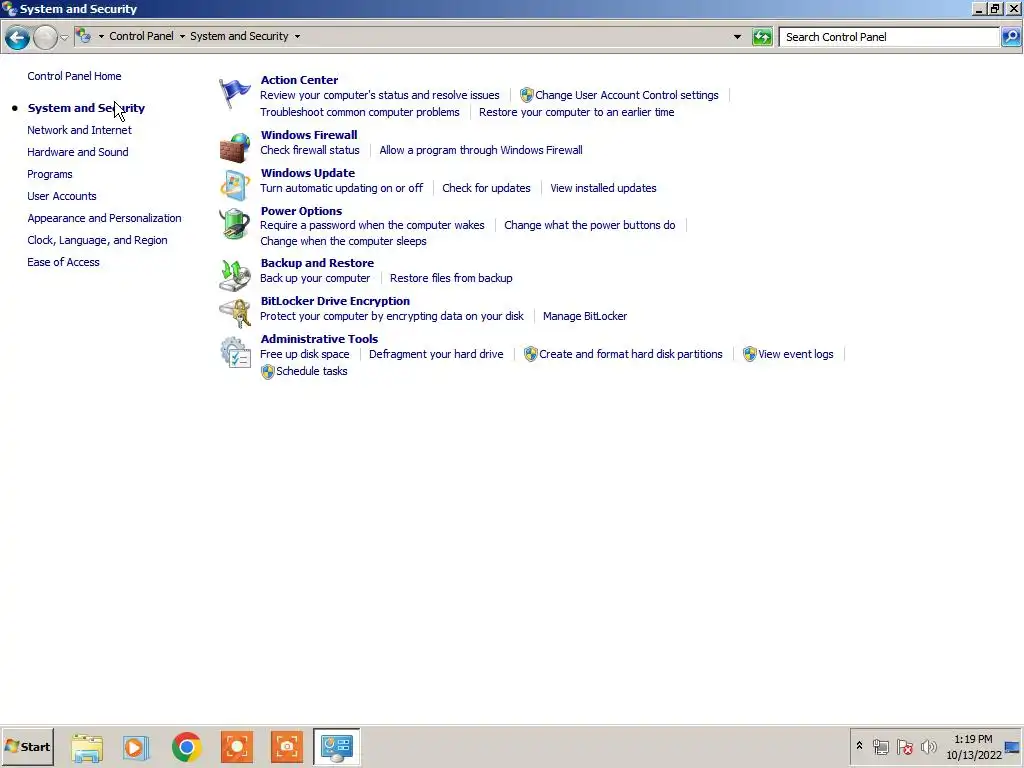The height and width of the screenshot is (768, 1024).
Task: Open Windows Media Player from the taskbar
Action: [x=136, y=747]
